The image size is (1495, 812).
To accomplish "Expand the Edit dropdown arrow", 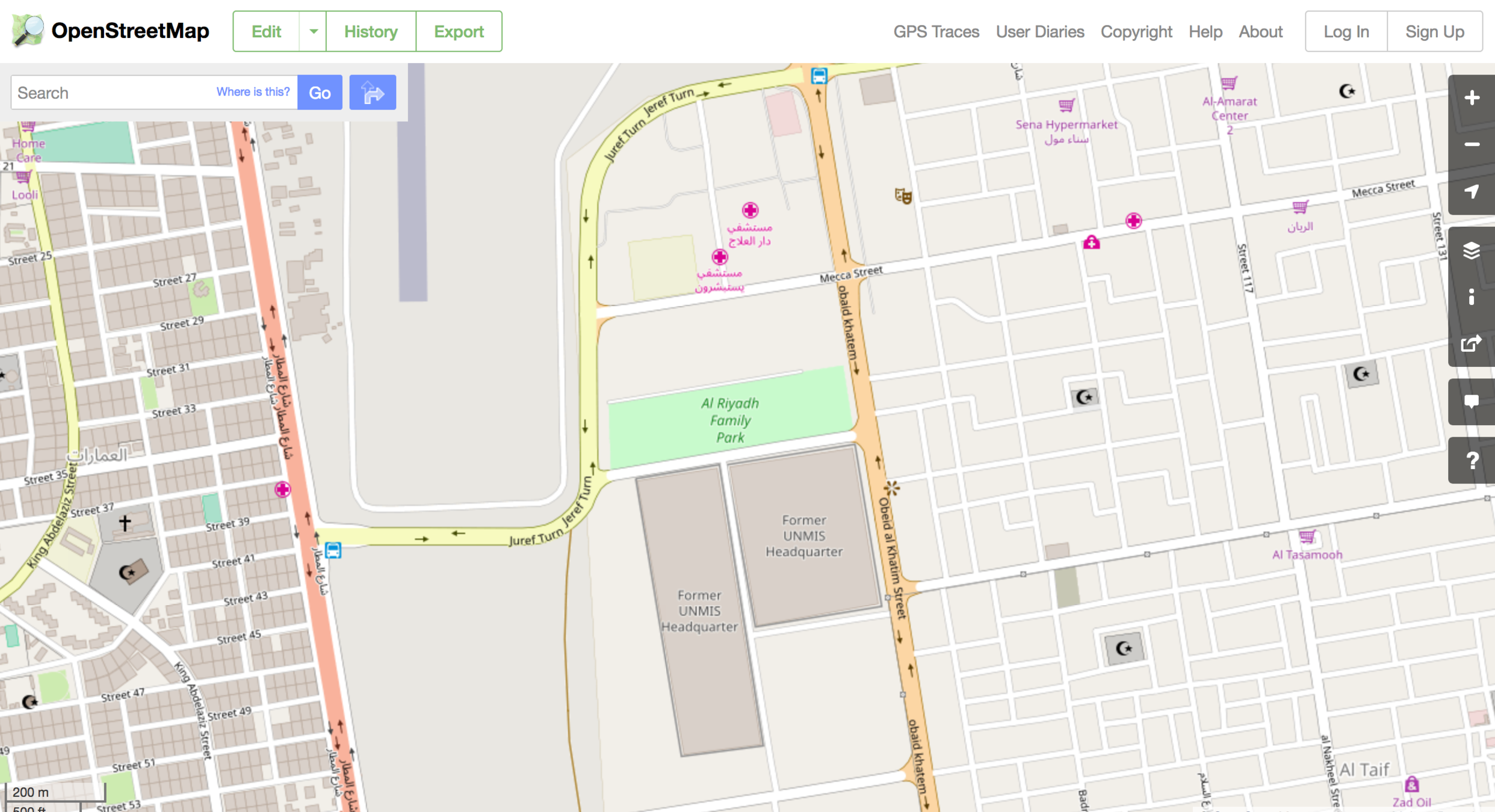I will tap(313, 31).
